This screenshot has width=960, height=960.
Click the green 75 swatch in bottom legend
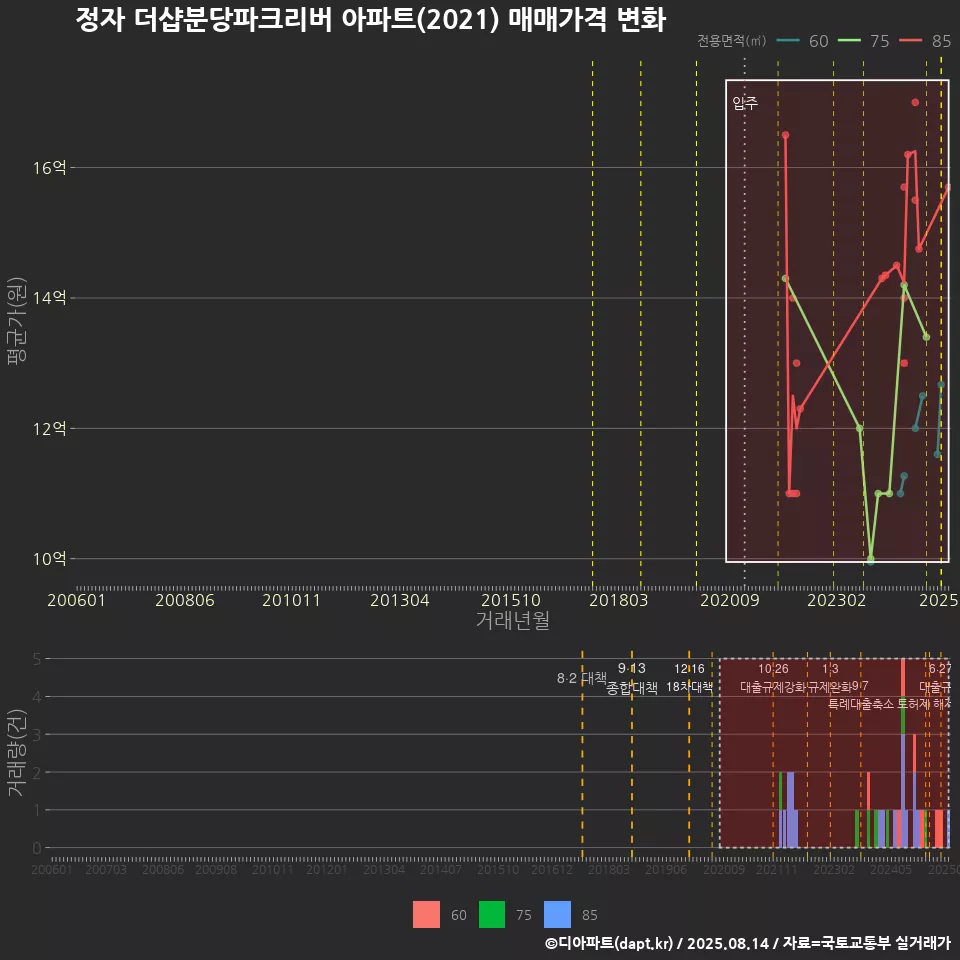pyautogui.click(x=492, y=915)
